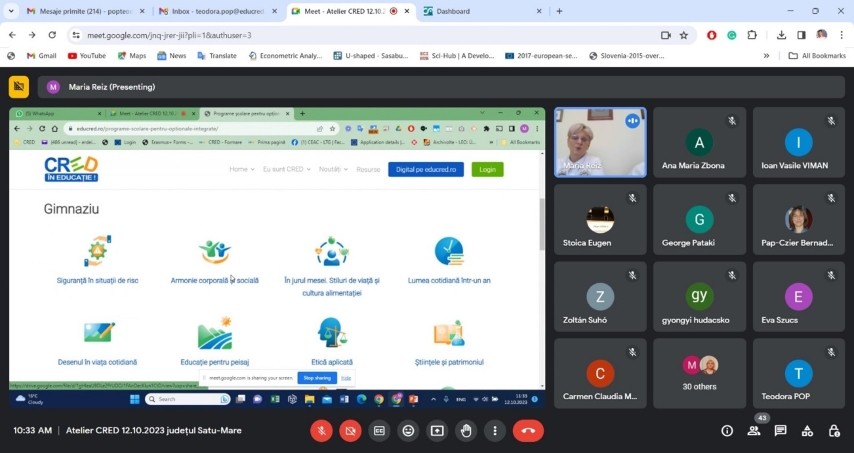
Task: Raise hand in the meeting
Action: [466, 430]
